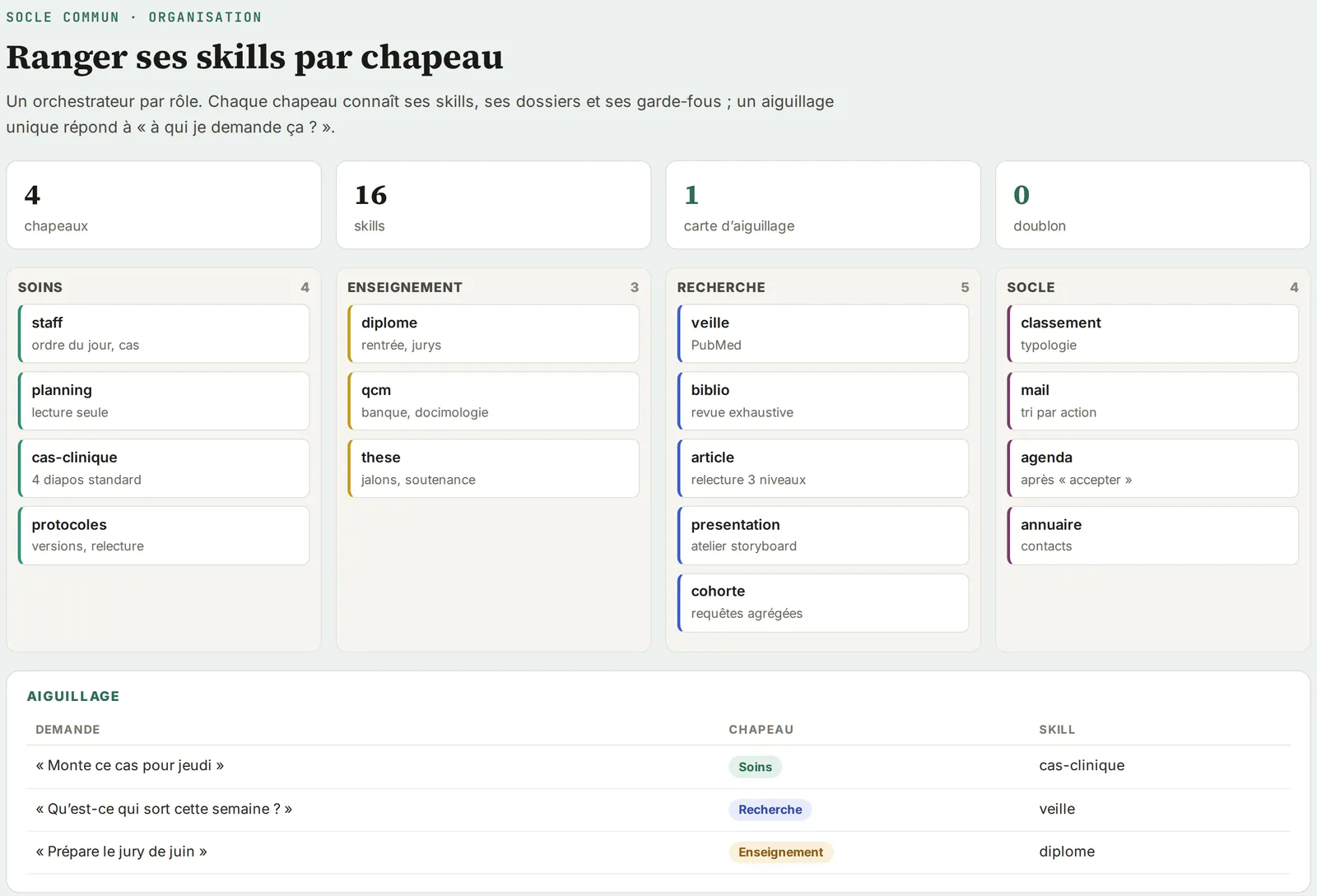This screenshot has height=896, width=1317.
Task: Click the annuaire contacts card
Action: tap(1152, 536)
